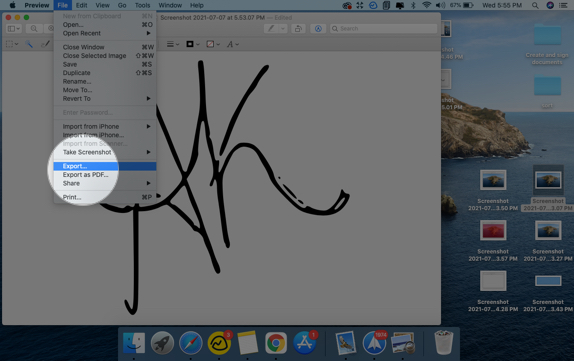Expand the Revert To submenu

[105, 98]
